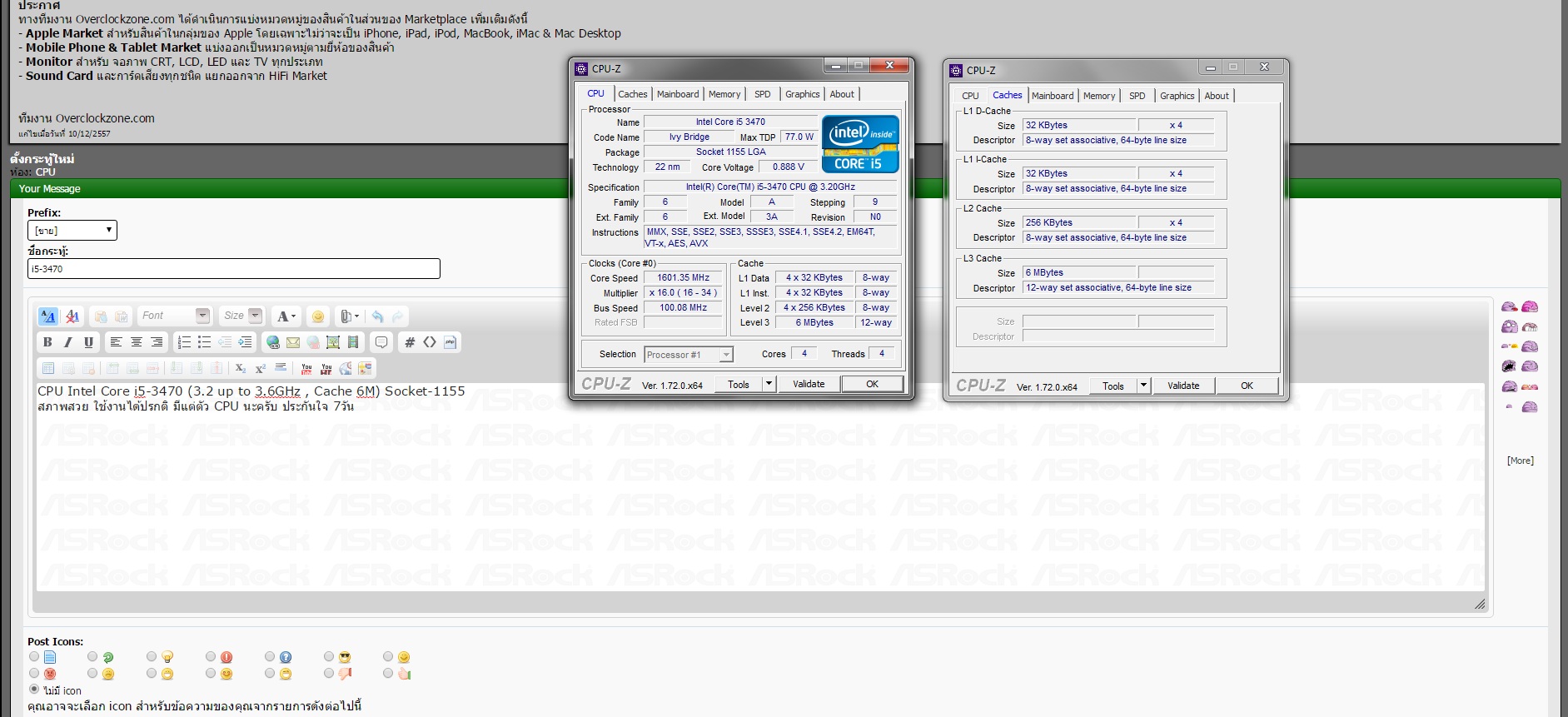The width and height of the screenshot is (1568, 717).
Task: Open Tools dropdown arrow in right CPU-Z window
Action: 1144,386
